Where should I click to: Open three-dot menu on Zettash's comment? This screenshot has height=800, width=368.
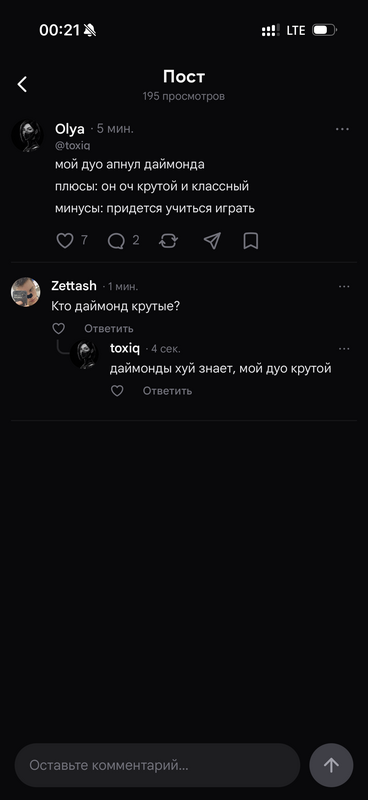pos(345,287)
